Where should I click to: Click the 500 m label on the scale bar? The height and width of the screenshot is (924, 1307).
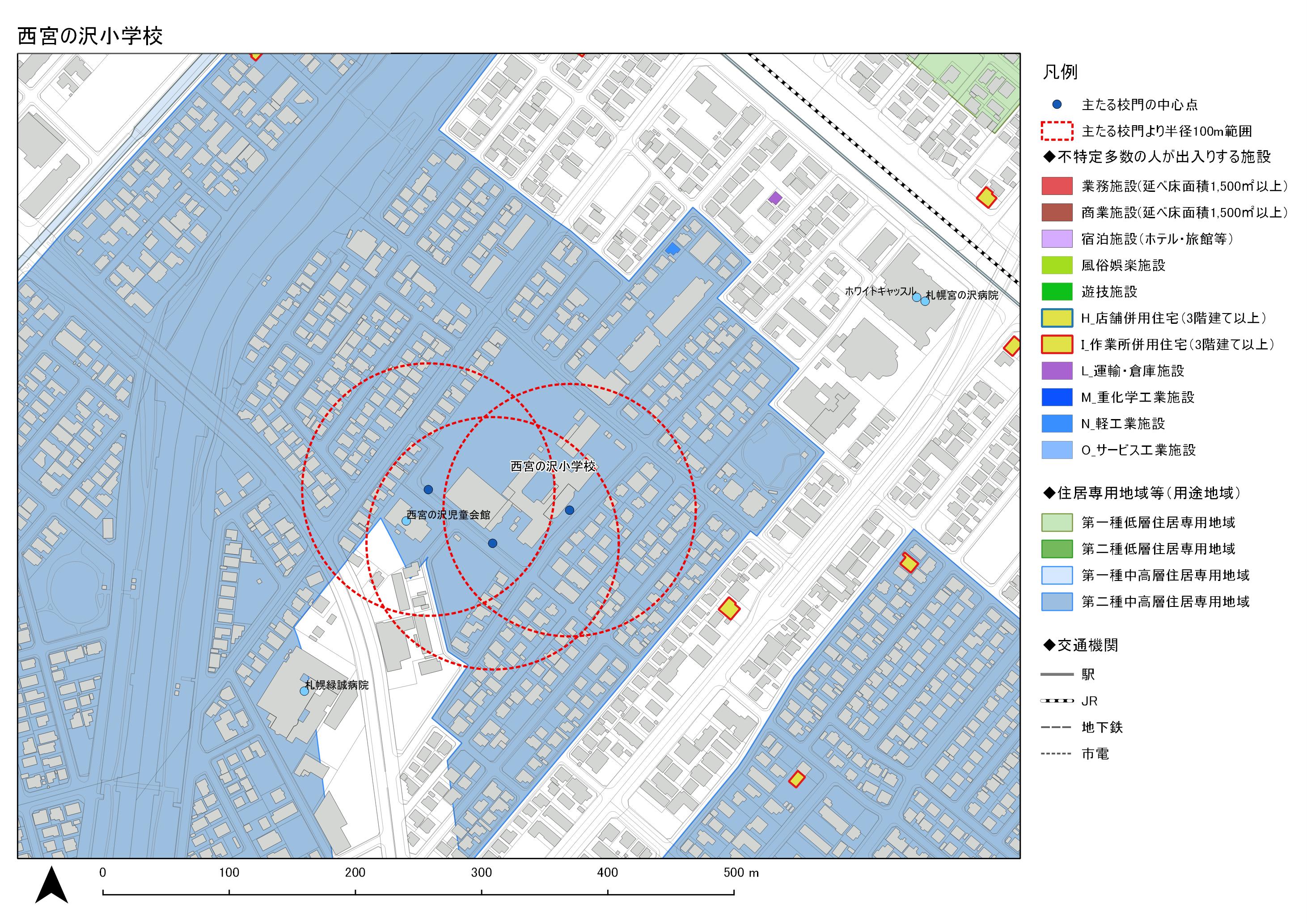pyautogui.click(x=740, y=873)
